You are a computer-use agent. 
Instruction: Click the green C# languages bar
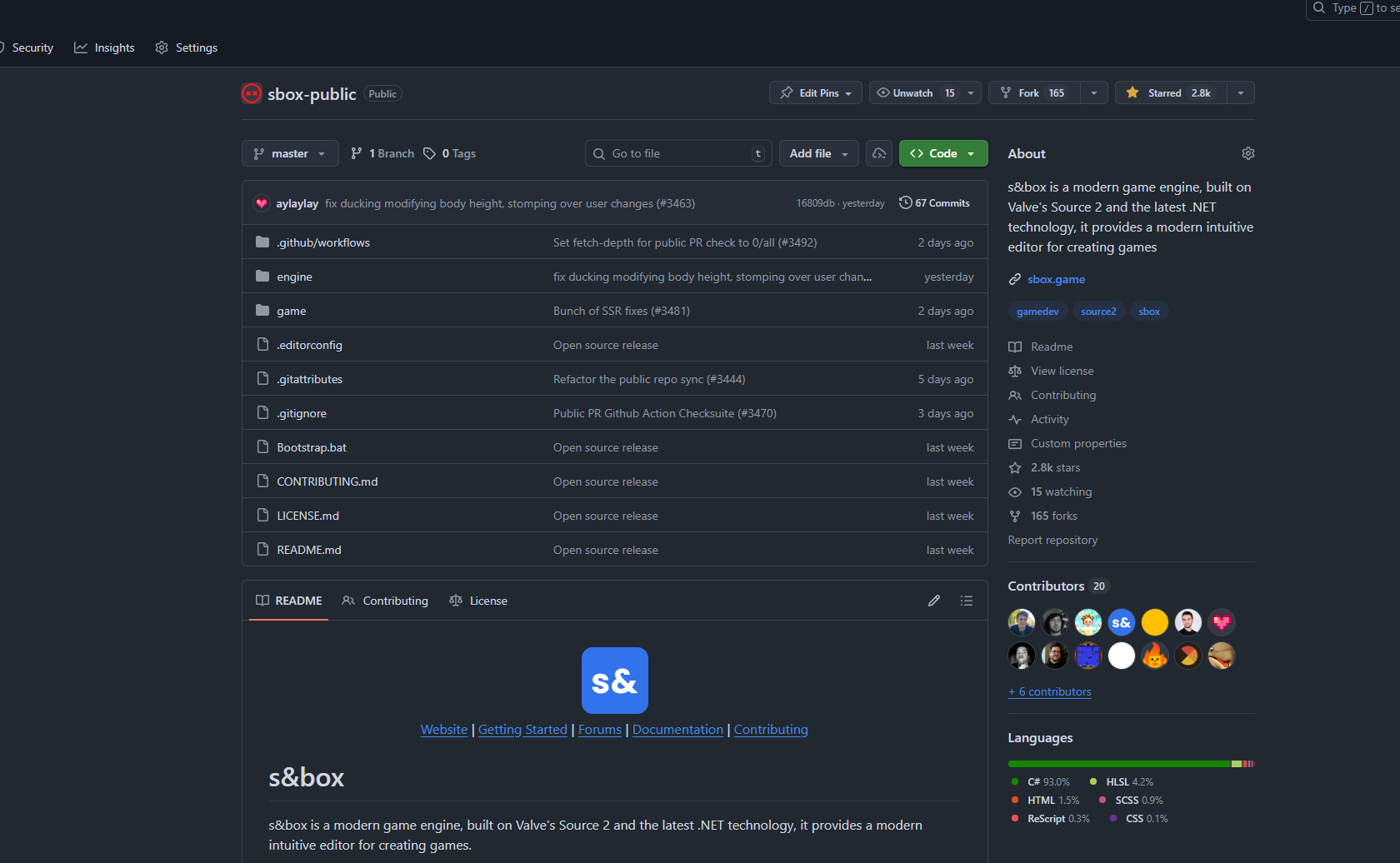click(x=1118, y=764)
